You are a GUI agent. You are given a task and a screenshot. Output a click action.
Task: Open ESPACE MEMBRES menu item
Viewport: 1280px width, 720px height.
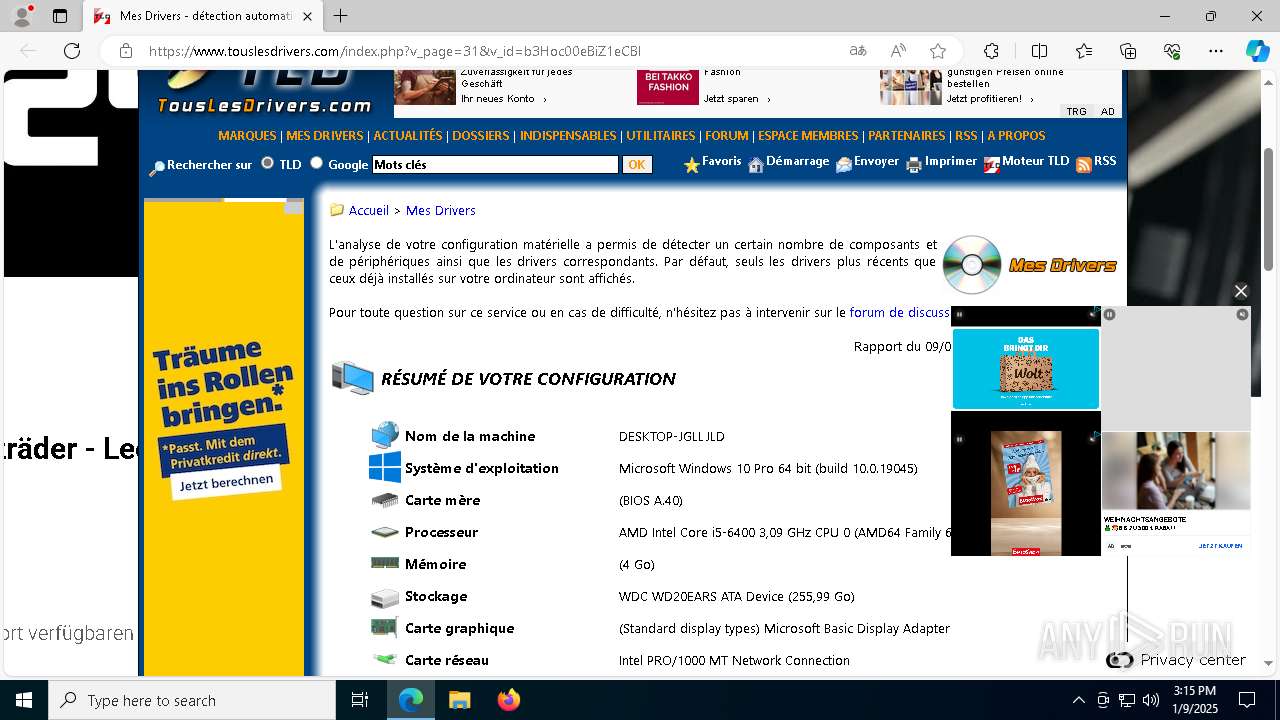[x=808, y=136]
